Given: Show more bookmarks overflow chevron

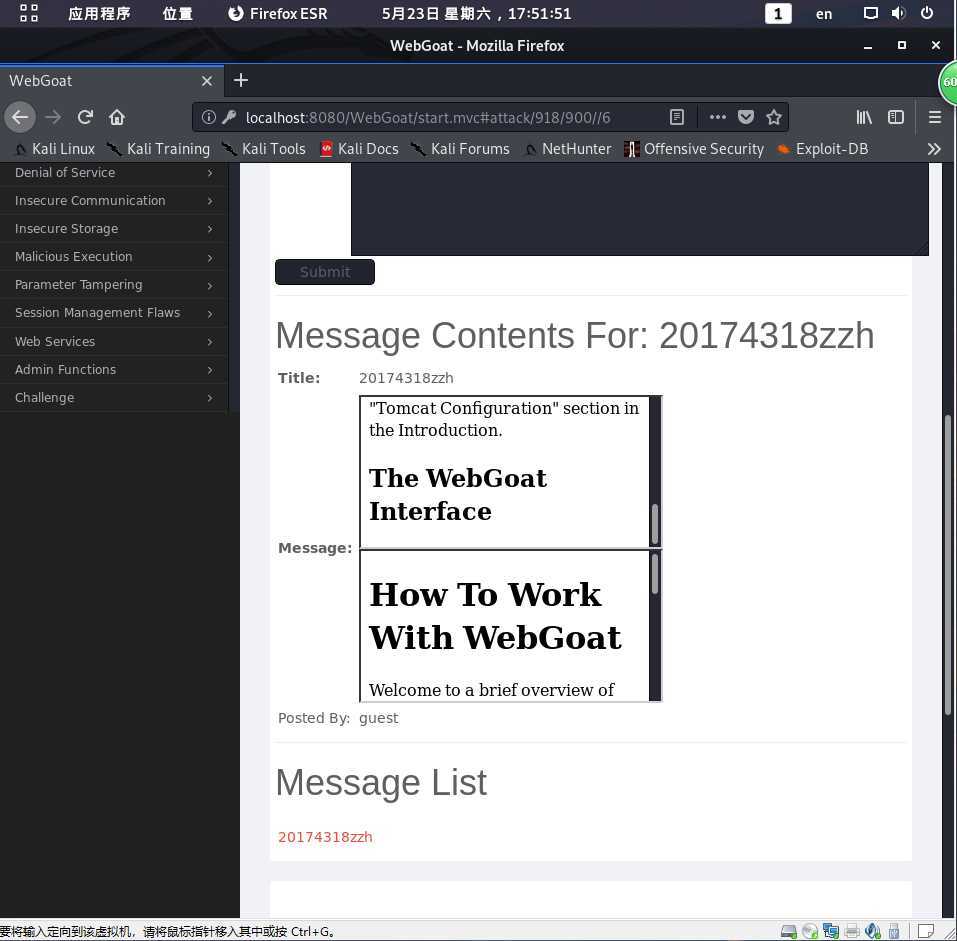Looking at the screenshot, I should coord(934,149).
